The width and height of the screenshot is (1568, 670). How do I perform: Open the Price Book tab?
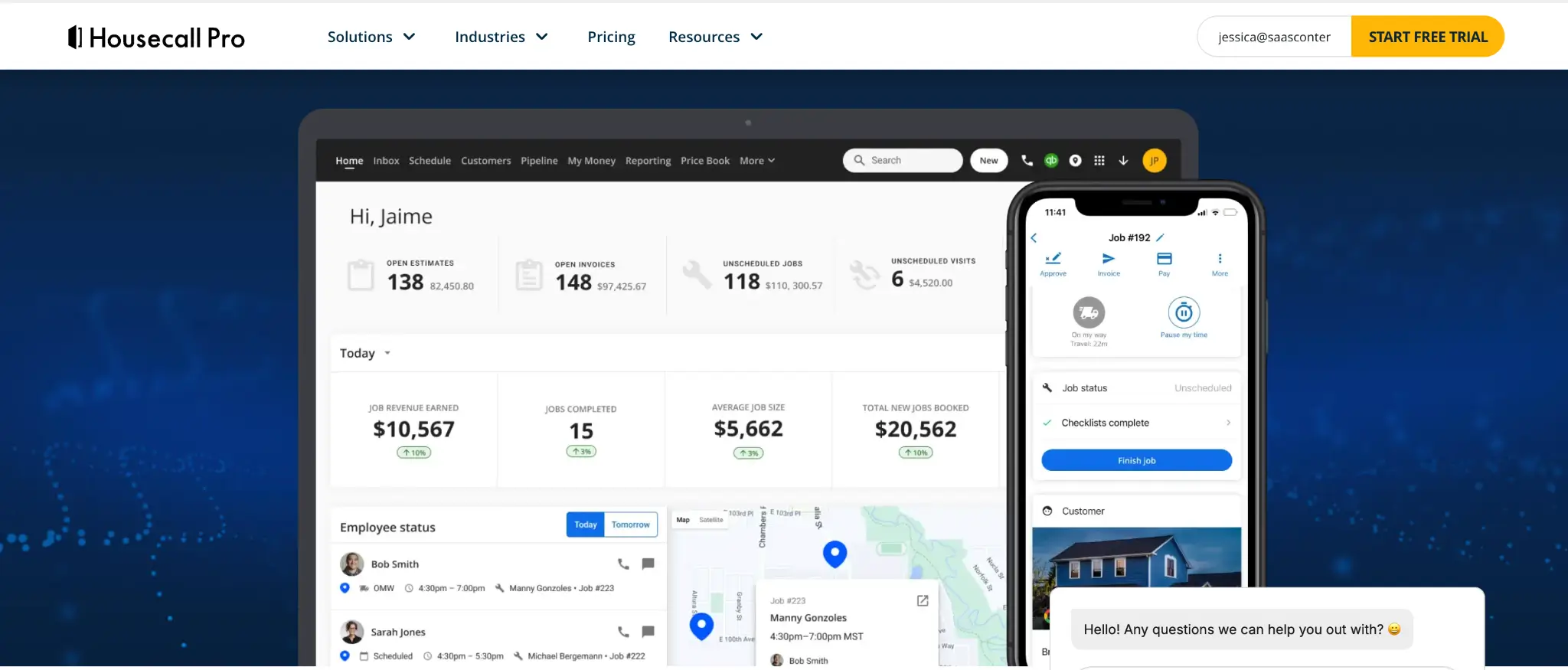(x=705, y=161)
